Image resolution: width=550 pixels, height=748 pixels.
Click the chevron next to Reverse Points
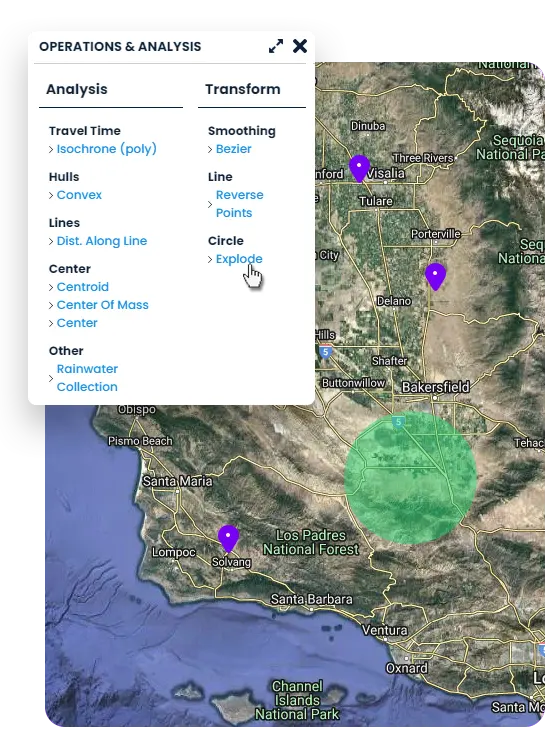210,204
